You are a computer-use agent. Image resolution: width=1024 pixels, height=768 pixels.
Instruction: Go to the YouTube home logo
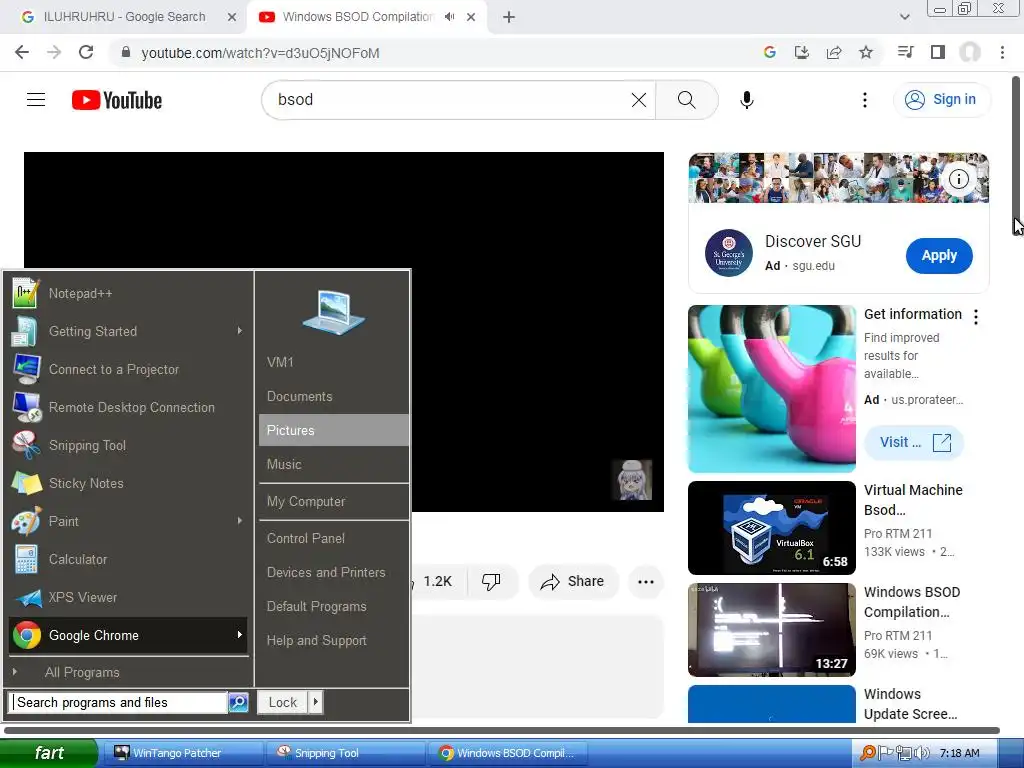(117, 100)
